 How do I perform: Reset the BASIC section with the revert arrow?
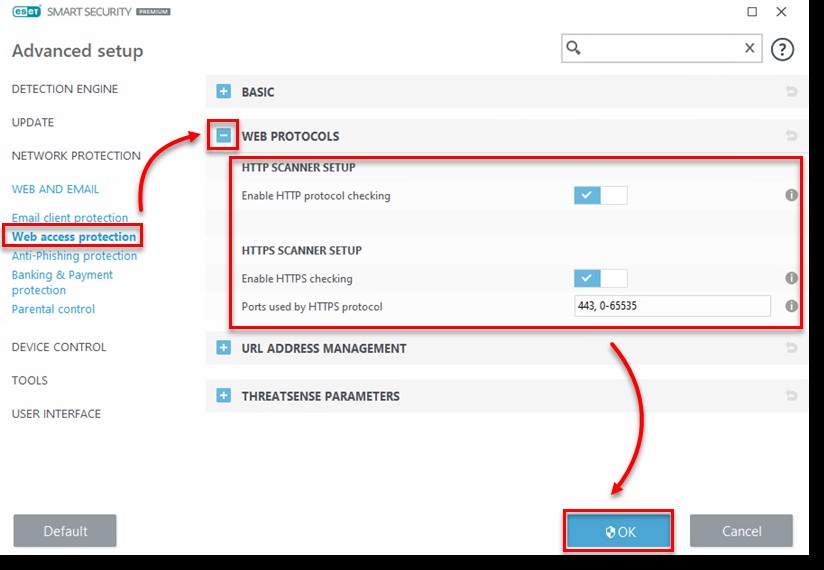[791, 91]
